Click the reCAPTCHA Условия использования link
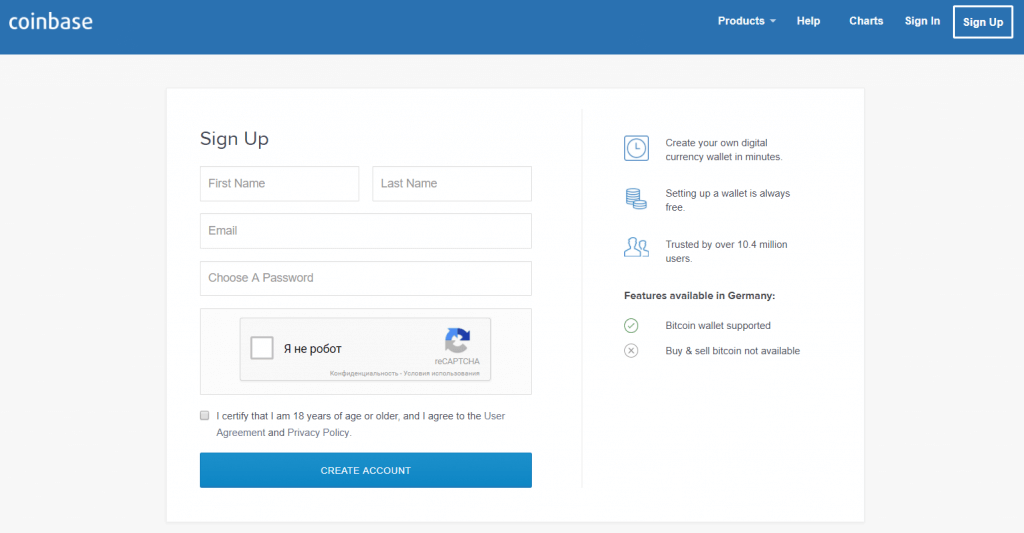 [x=441, y=374]
